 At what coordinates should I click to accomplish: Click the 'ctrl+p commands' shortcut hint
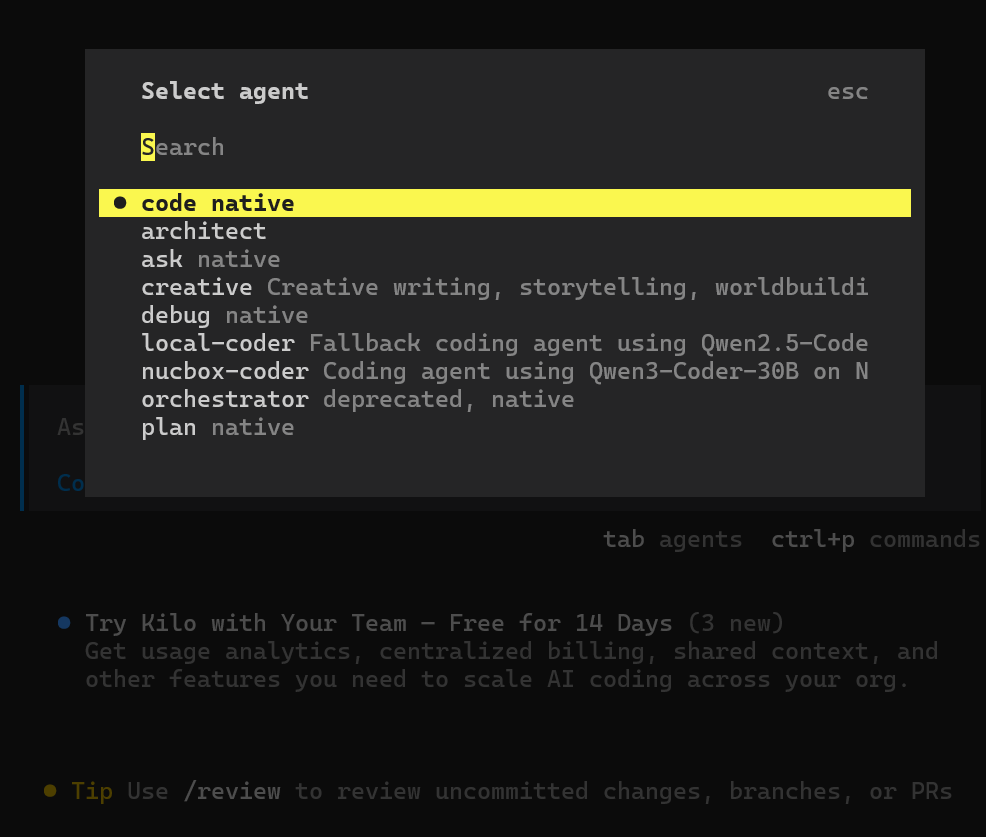click(x=875, y=539)
